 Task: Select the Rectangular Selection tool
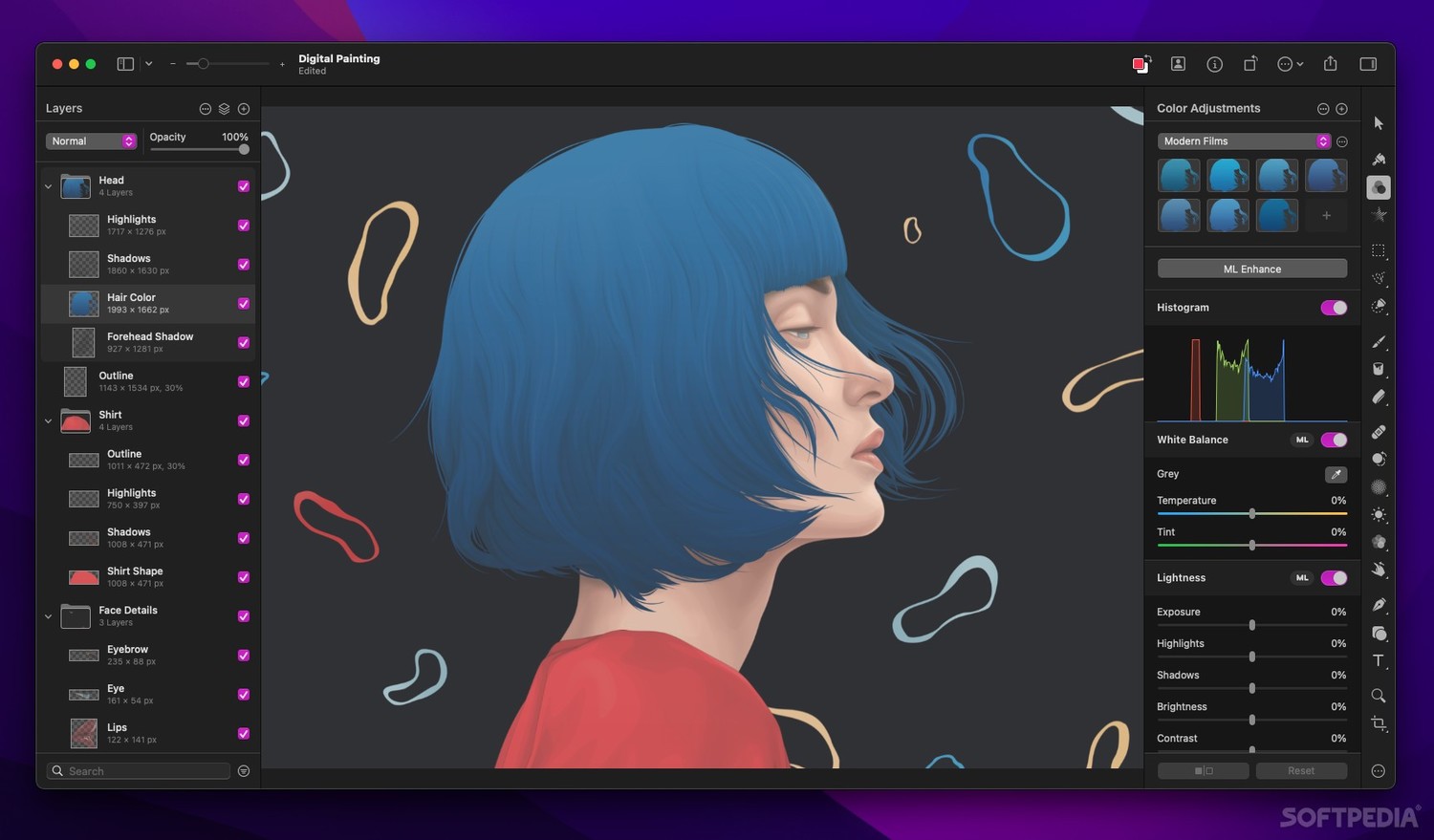click(1379, 250)
